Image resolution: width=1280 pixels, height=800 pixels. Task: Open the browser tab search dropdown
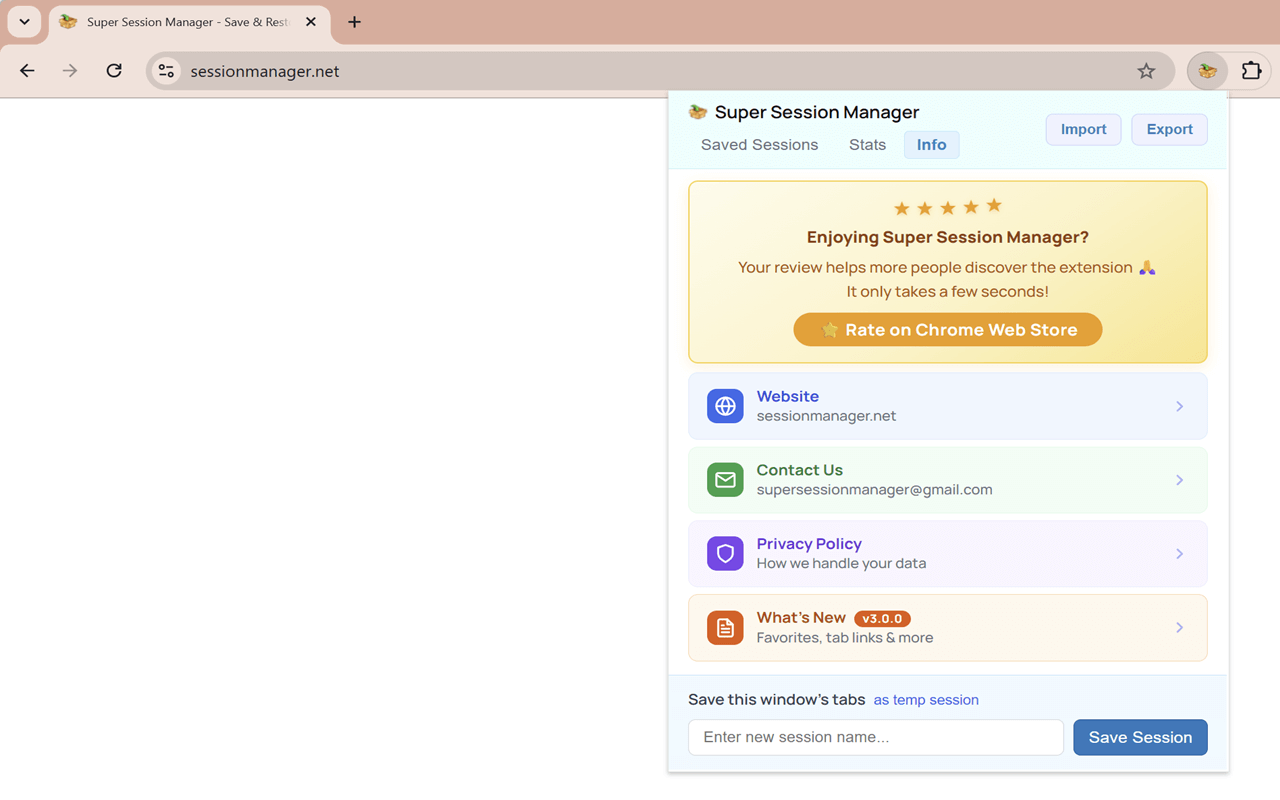click(x=24, y=21)
